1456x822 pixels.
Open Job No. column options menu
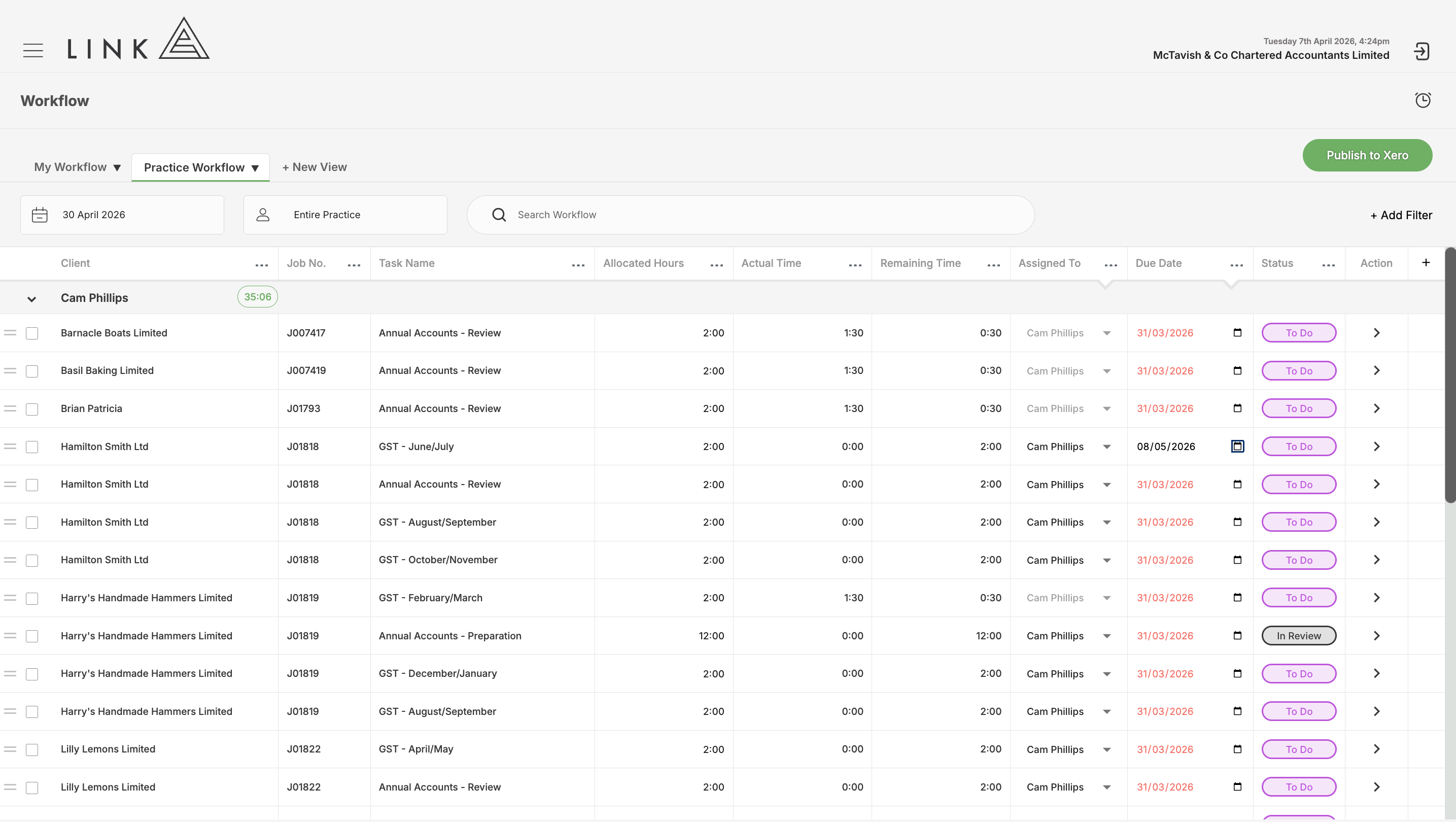point(354,265)
